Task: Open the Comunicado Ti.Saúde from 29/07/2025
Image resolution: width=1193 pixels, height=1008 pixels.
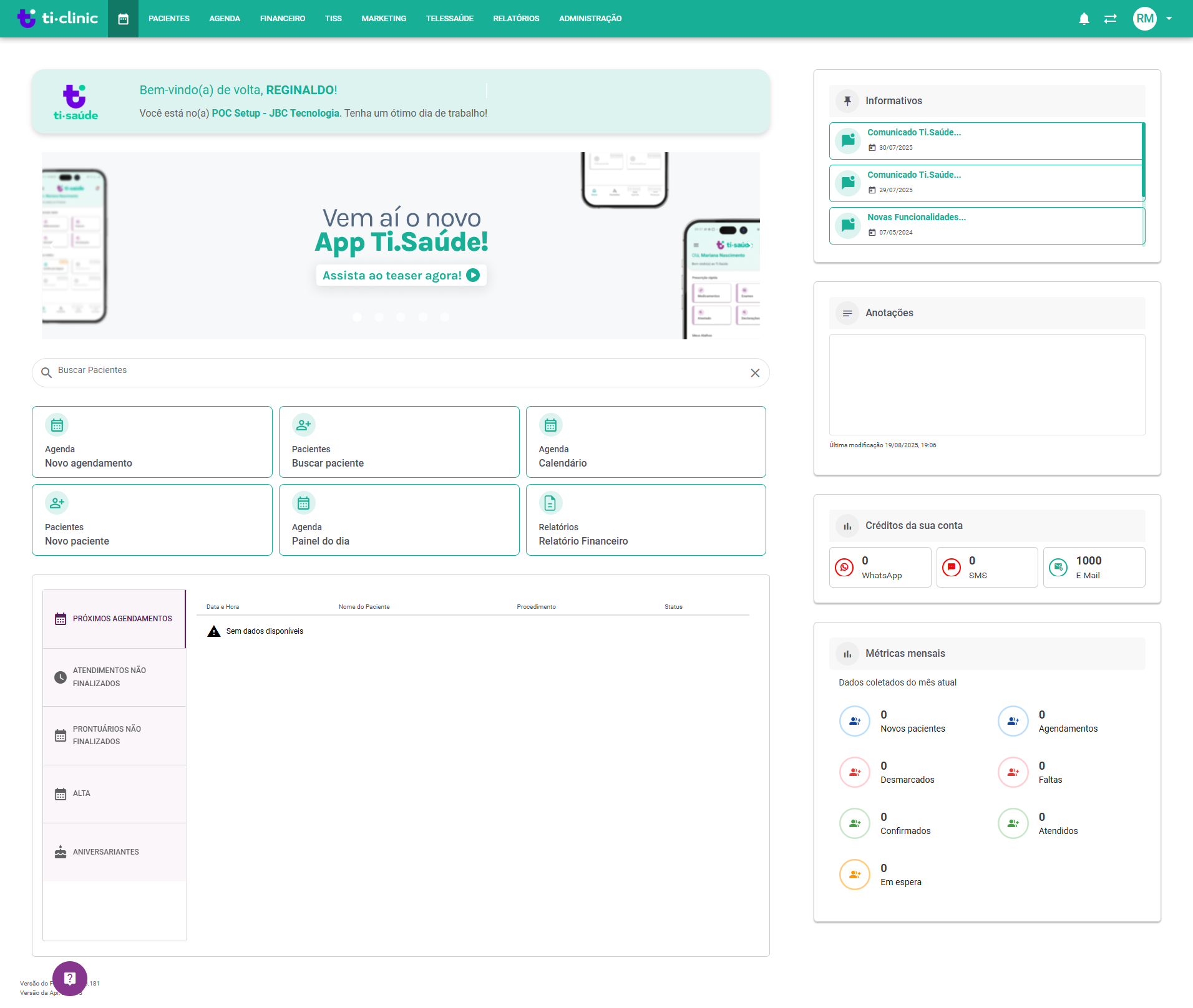Action: (x=986, y=183)
